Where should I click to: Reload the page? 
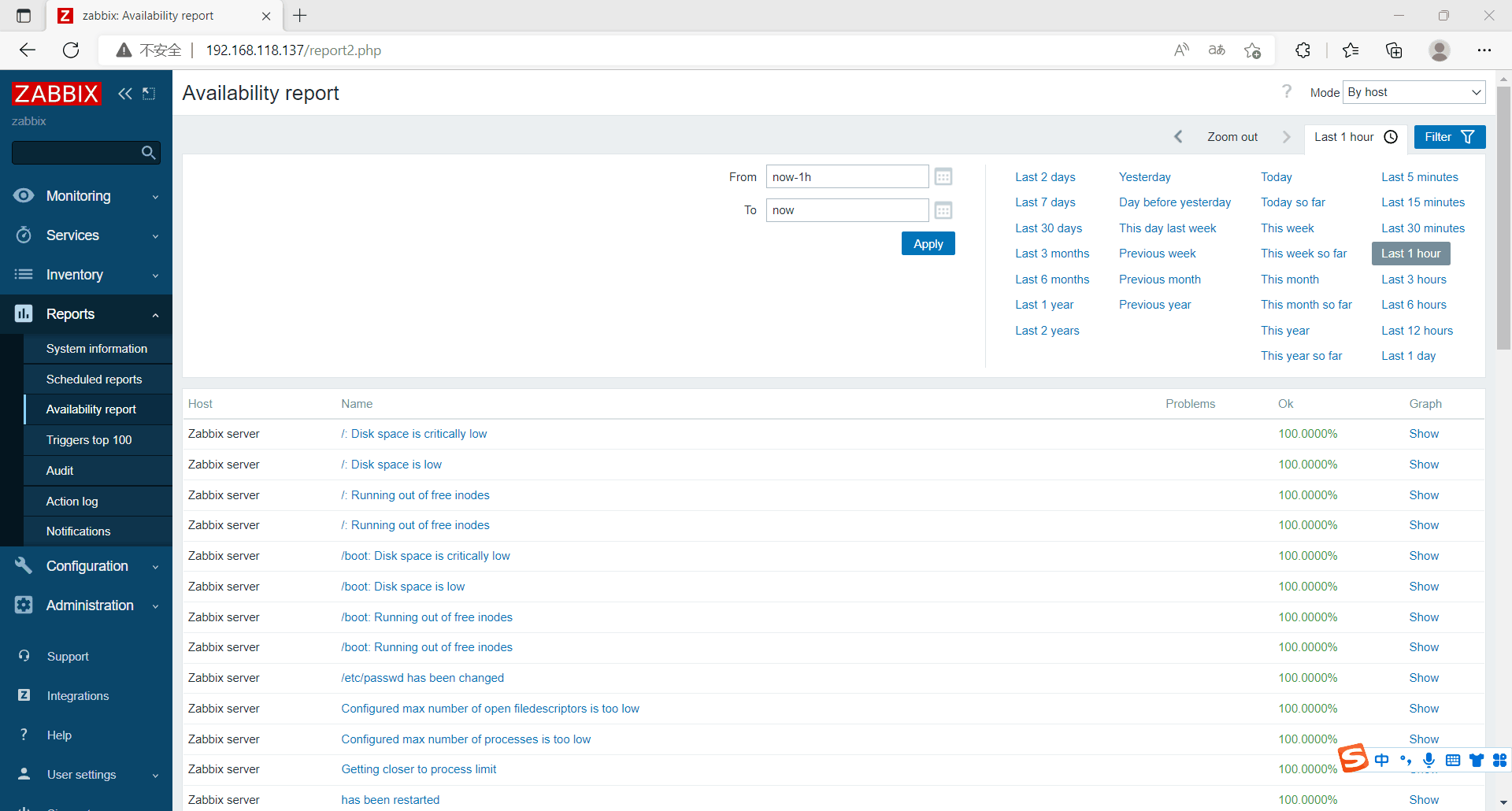click(71, 50)
